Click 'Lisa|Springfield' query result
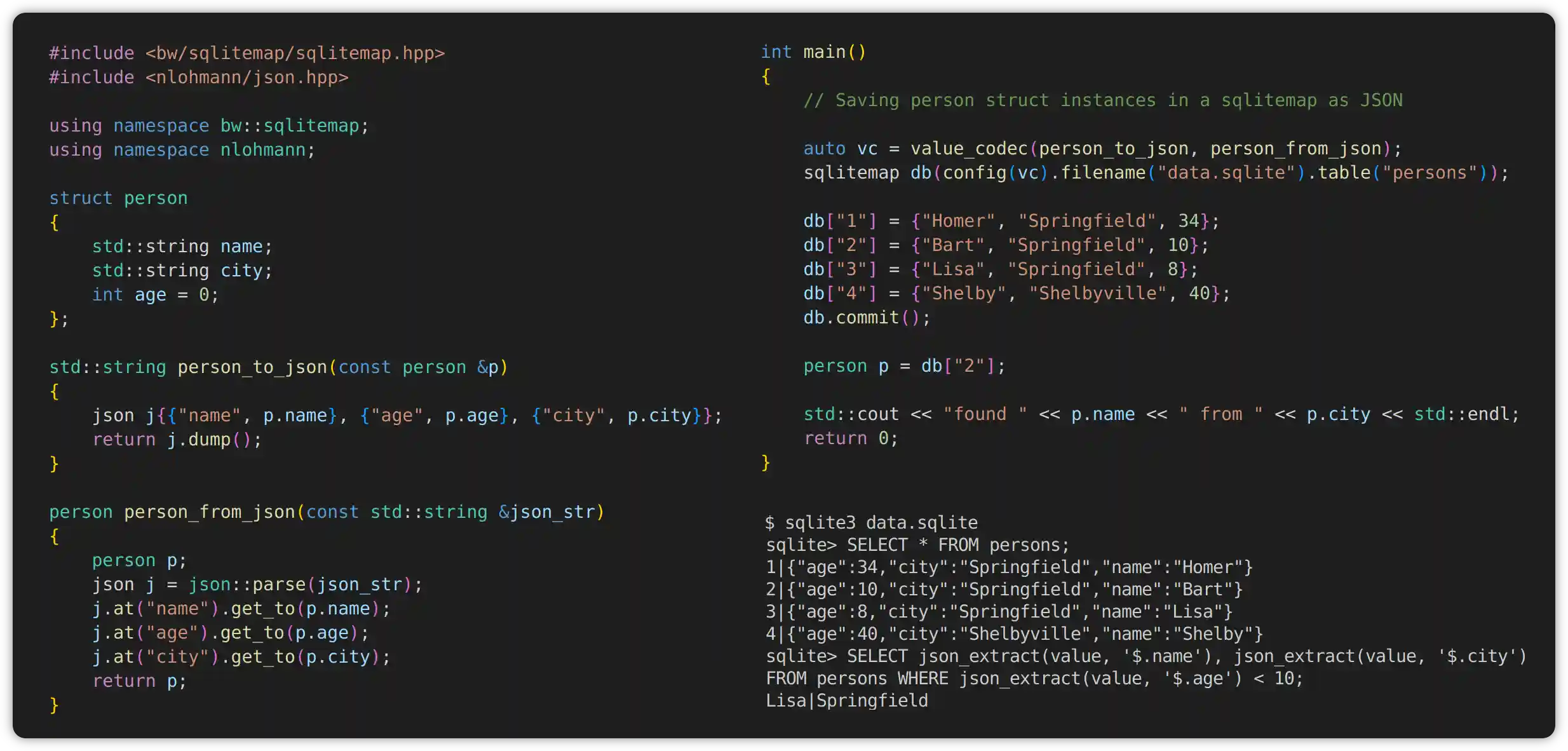1568x751 pixels. pos(846,701)
